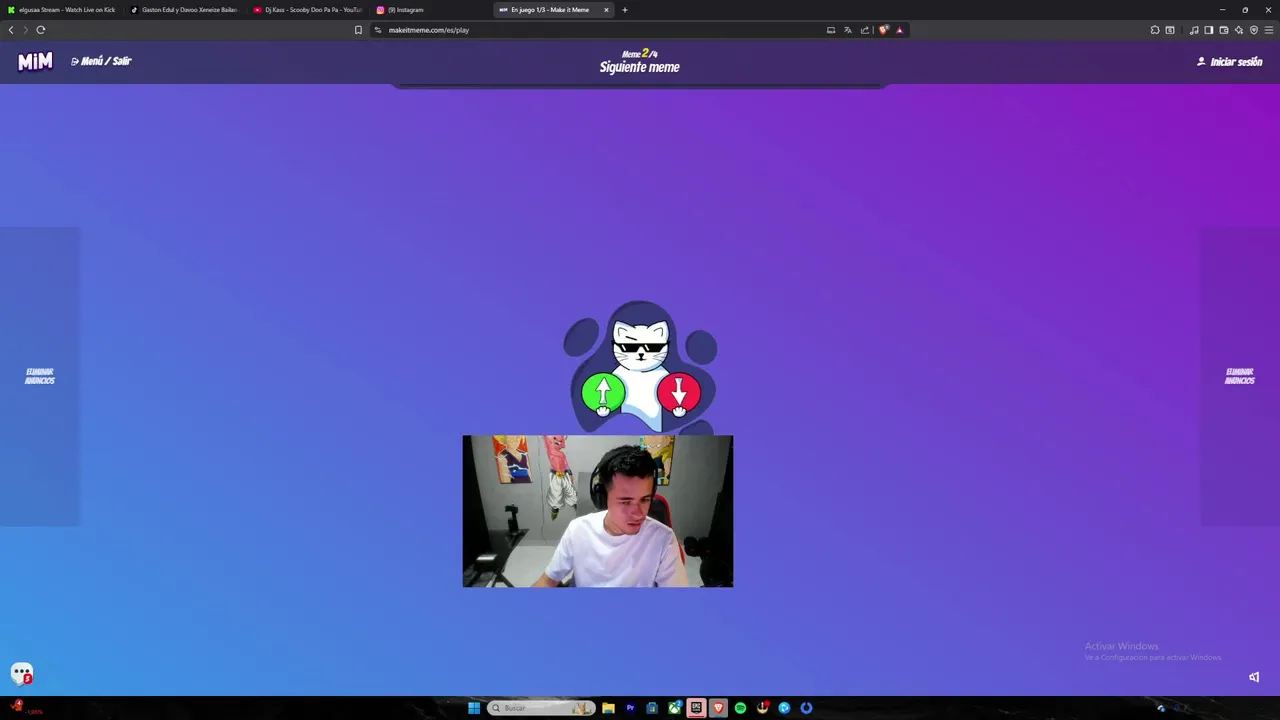Reload the current page

coord(41,30)
